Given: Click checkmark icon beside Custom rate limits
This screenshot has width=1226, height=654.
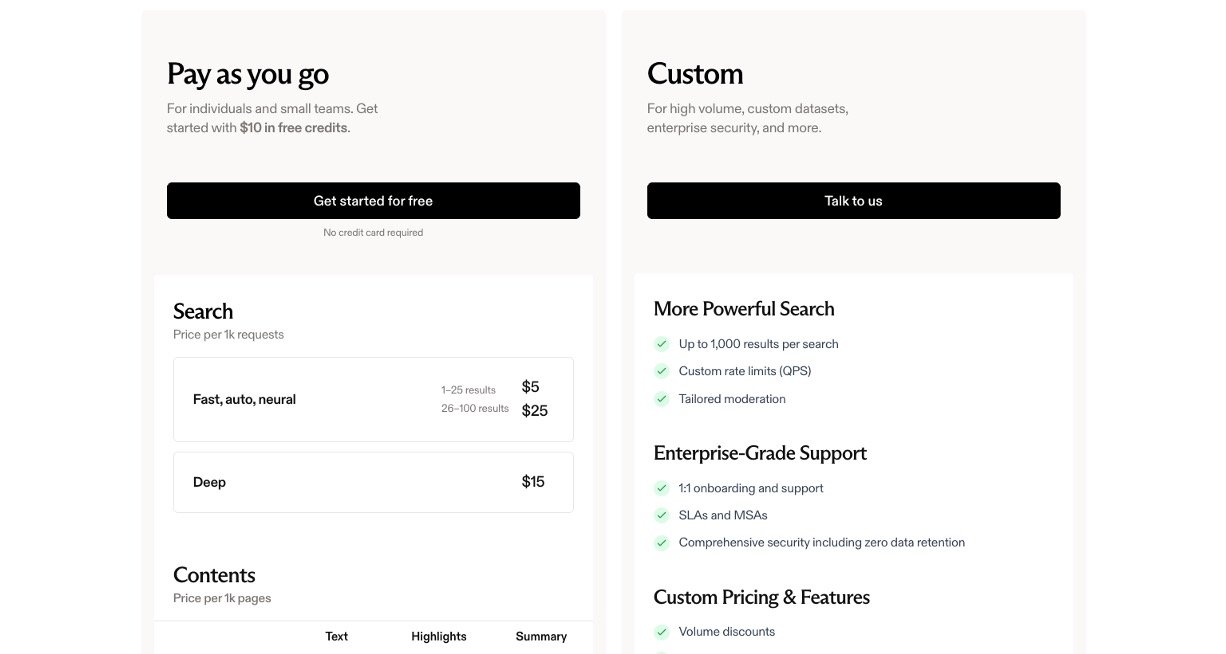Looking at the screenshot, I should [x=661, y=371].
